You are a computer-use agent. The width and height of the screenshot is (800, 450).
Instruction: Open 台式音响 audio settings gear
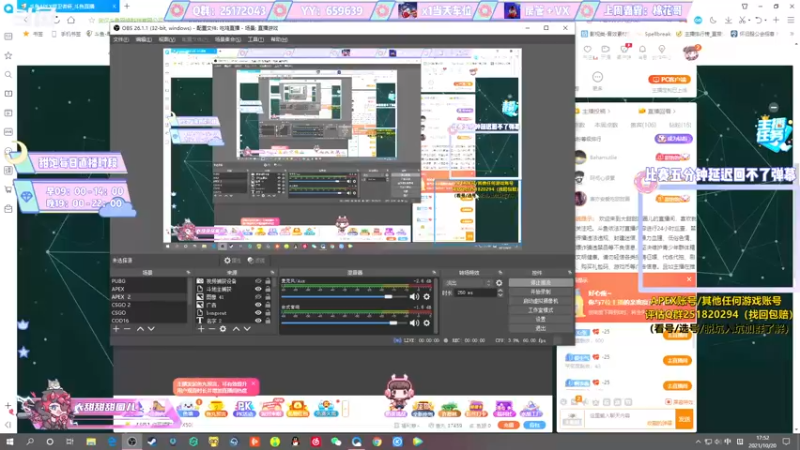[427, 322]
